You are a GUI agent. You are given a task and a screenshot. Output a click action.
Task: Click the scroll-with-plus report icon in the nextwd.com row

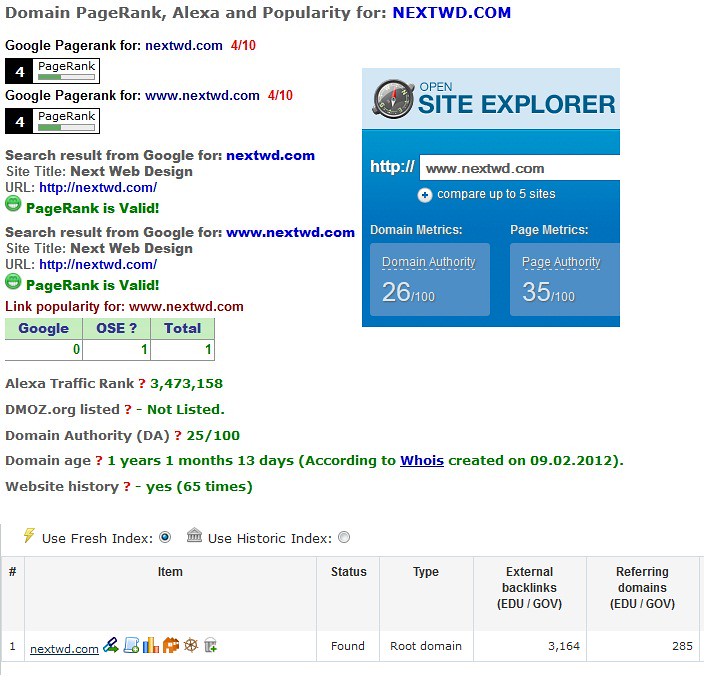tap(131, 645)
